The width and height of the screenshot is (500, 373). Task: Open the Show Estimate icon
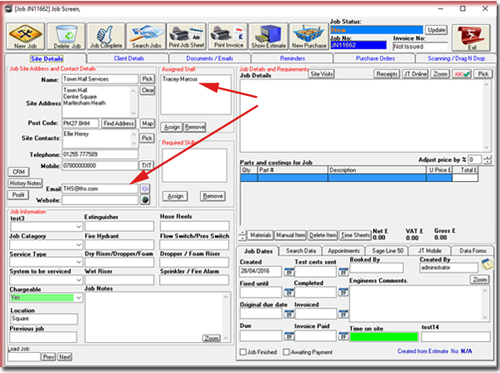(269, 36)
